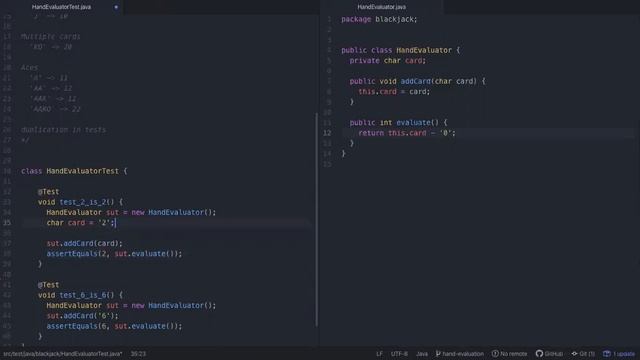Image resolution: width=640 pixels, height=360 pixels.
Task: Click 'public class HandEvaluator {' declaration
Action: coord(400,50)
